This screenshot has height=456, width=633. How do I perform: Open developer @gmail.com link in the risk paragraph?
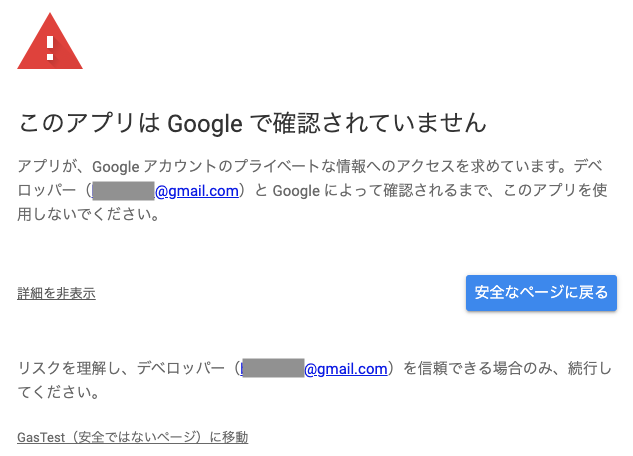[x=346, y=368]
